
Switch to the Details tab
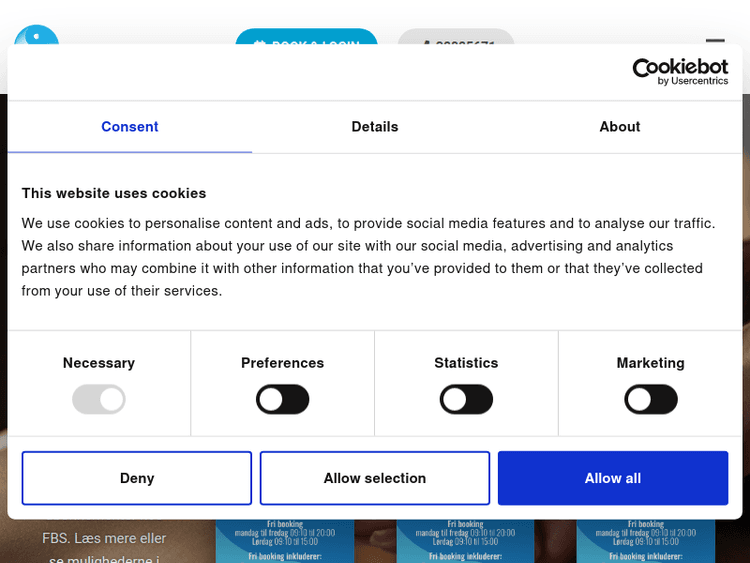[x=375, y=127]
